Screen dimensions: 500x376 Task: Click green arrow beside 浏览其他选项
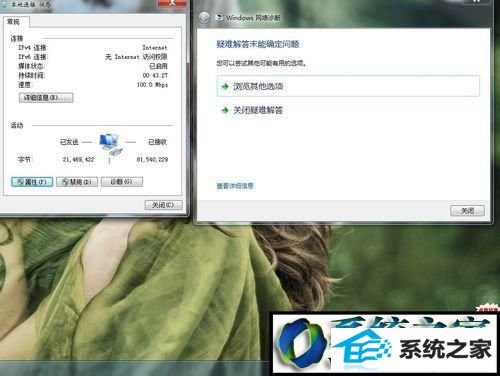pos(225,87)
